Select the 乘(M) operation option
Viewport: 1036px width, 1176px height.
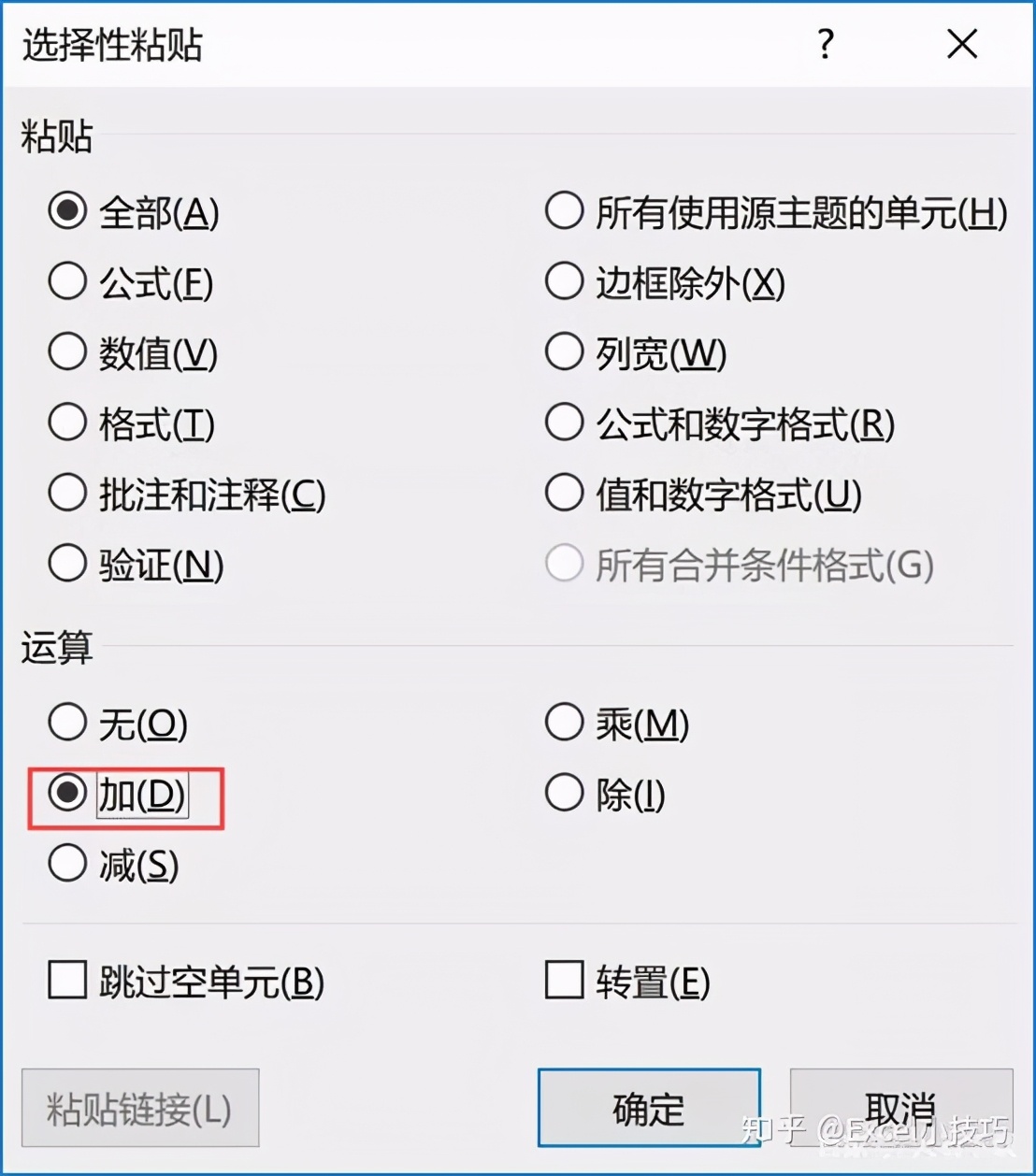[x=564, y=721]
